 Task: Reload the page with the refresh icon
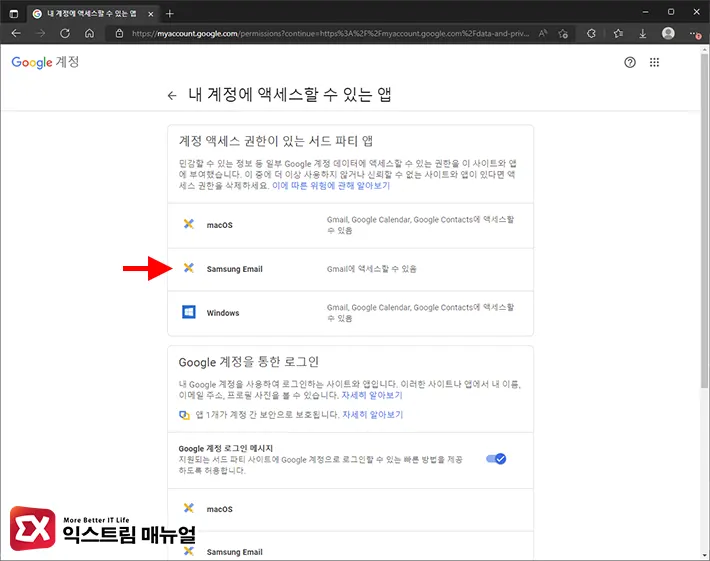coord(65,34)
